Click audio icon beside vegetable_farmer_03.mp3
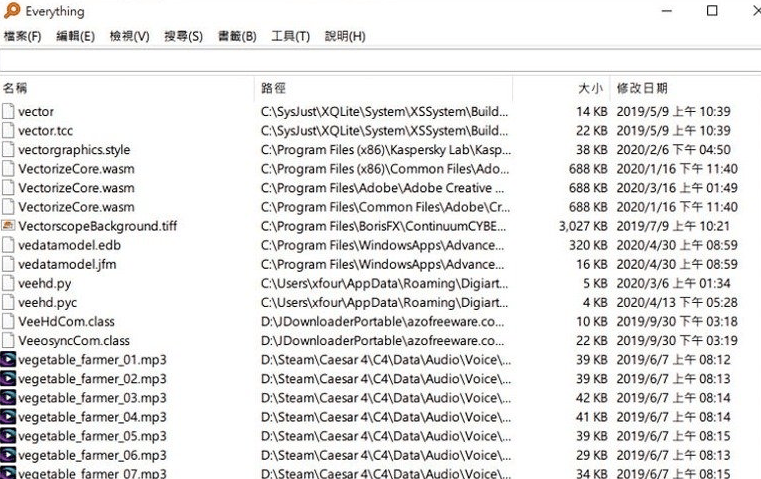 (x=8, y=397)
